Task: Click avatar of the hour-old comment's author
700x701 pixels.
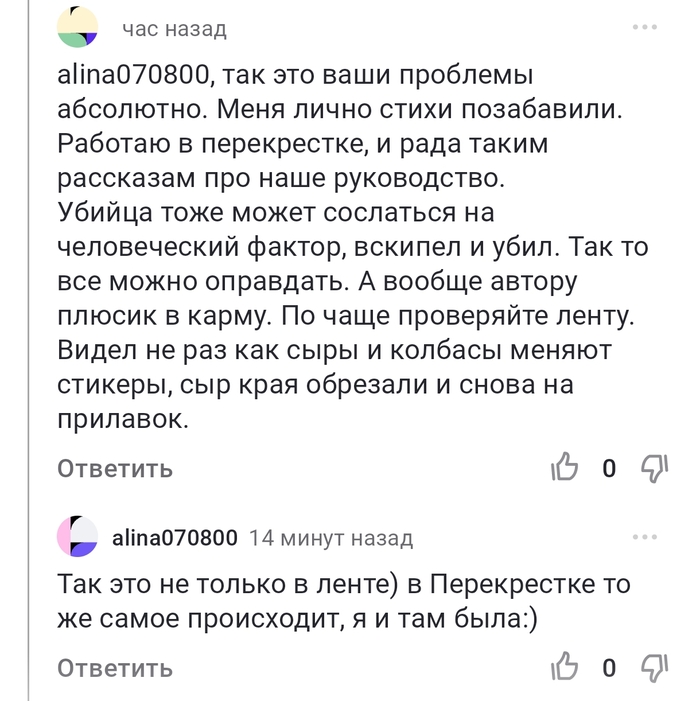Action: (77, 27)
